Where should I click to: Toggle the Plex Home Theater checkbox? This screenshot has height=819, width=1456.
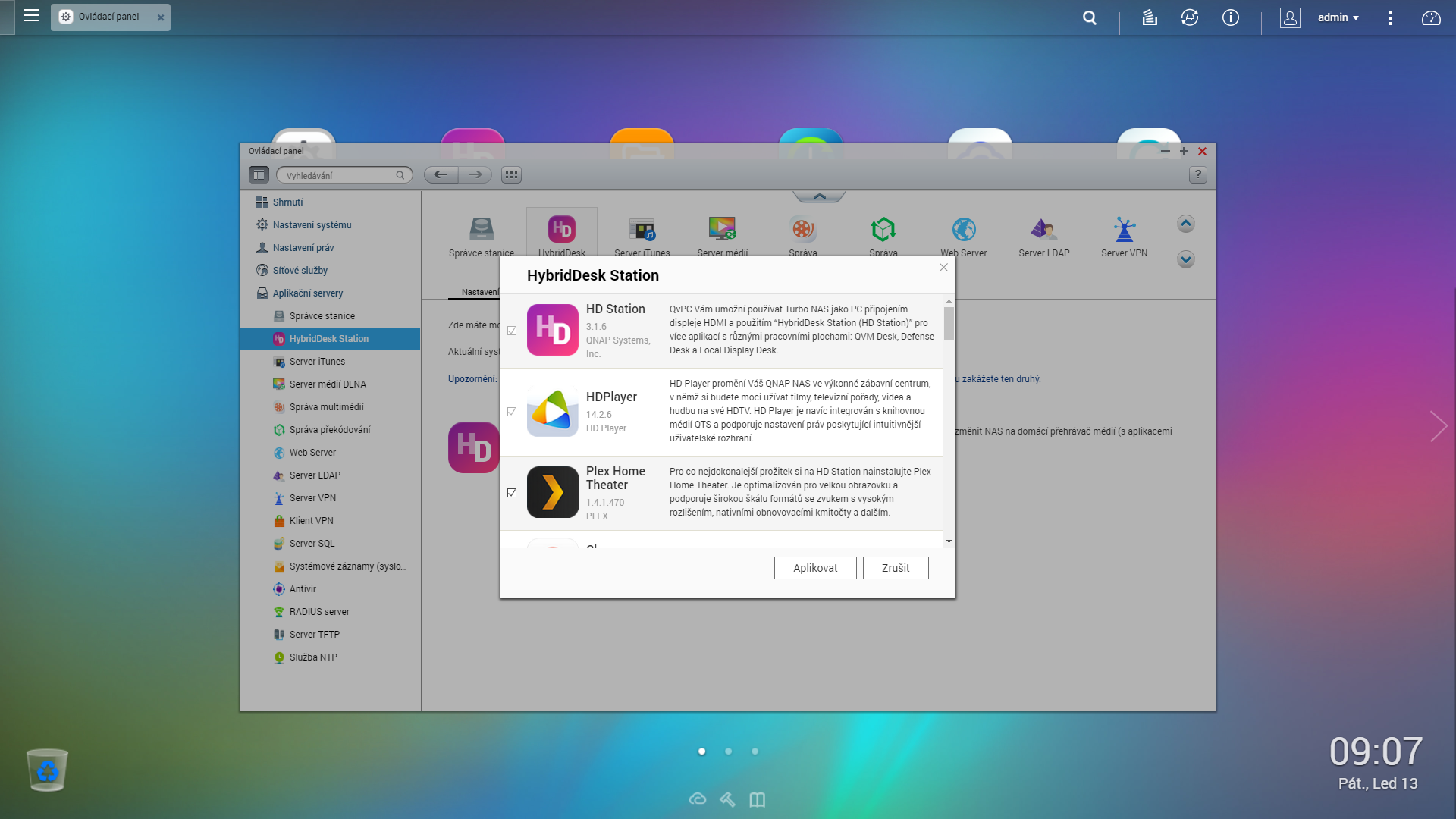512,493
